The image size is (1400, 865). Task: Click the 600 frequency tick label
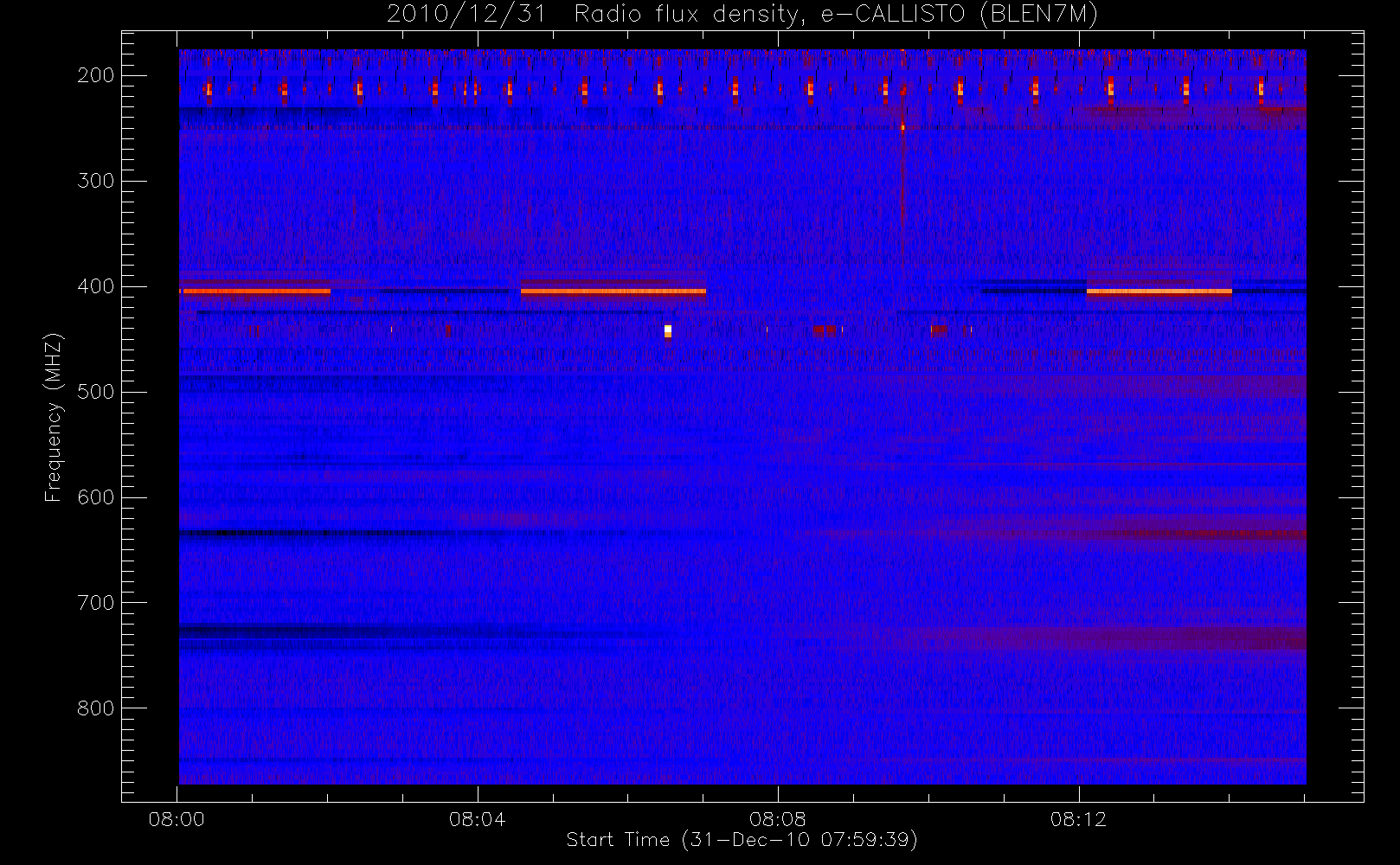[x=95, y=497]
